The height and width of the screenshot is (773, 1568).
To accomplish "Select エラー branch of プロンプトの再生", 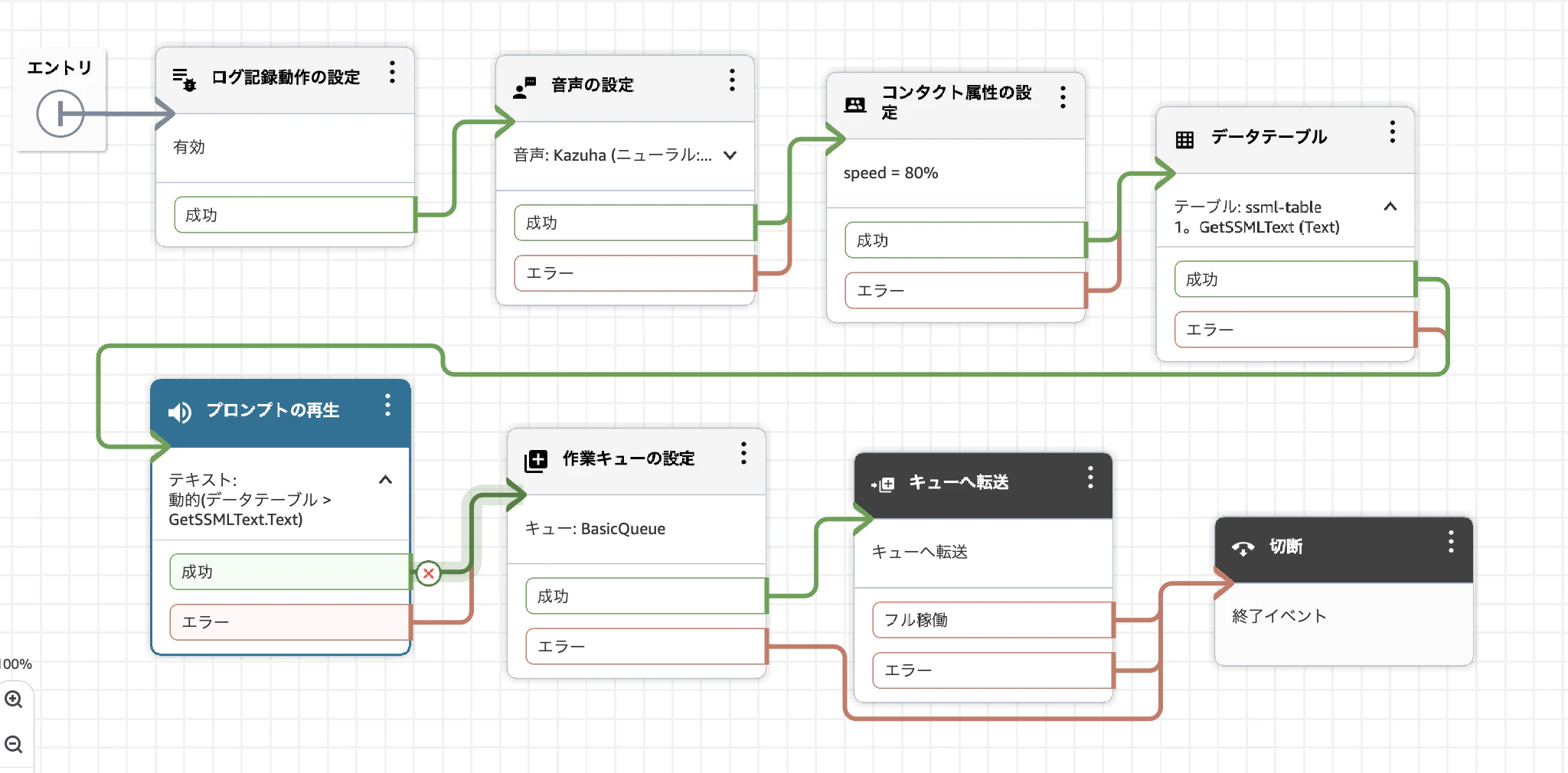I will point(290,622).
